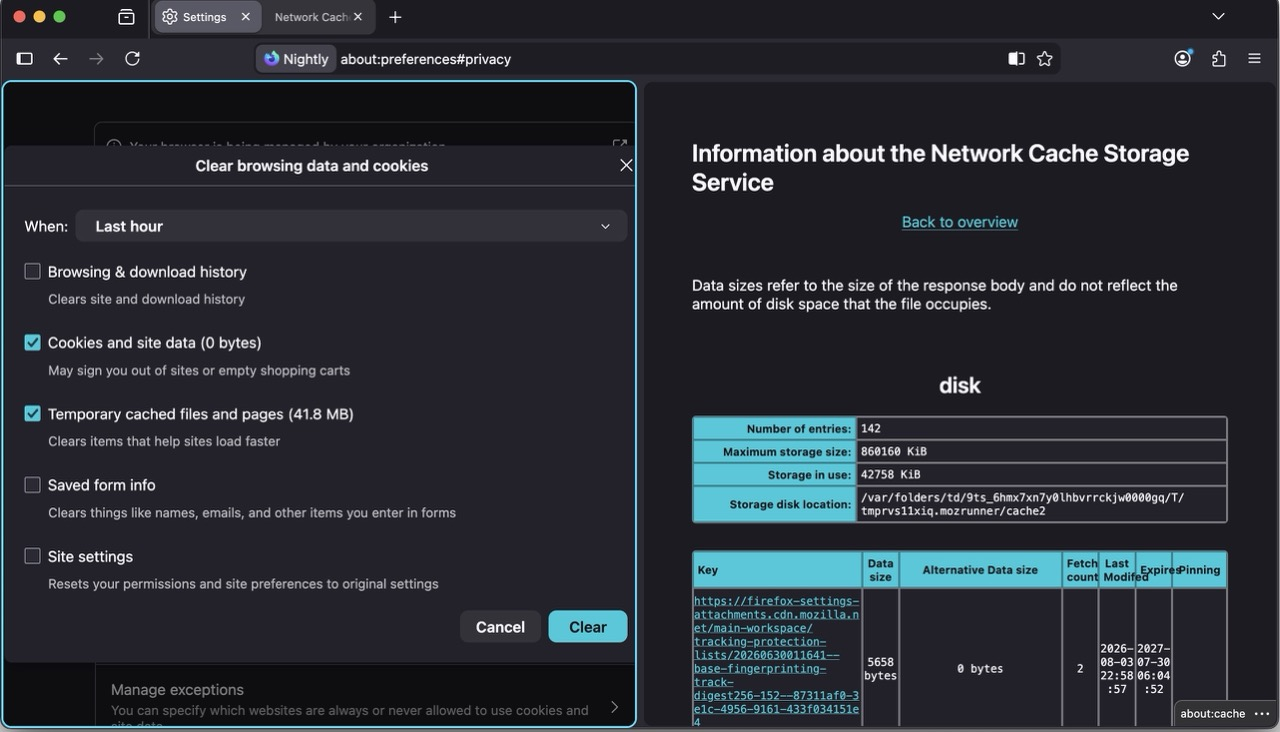
Task: Open a new tab with the plus icon
Action: (x=395, y=17)
